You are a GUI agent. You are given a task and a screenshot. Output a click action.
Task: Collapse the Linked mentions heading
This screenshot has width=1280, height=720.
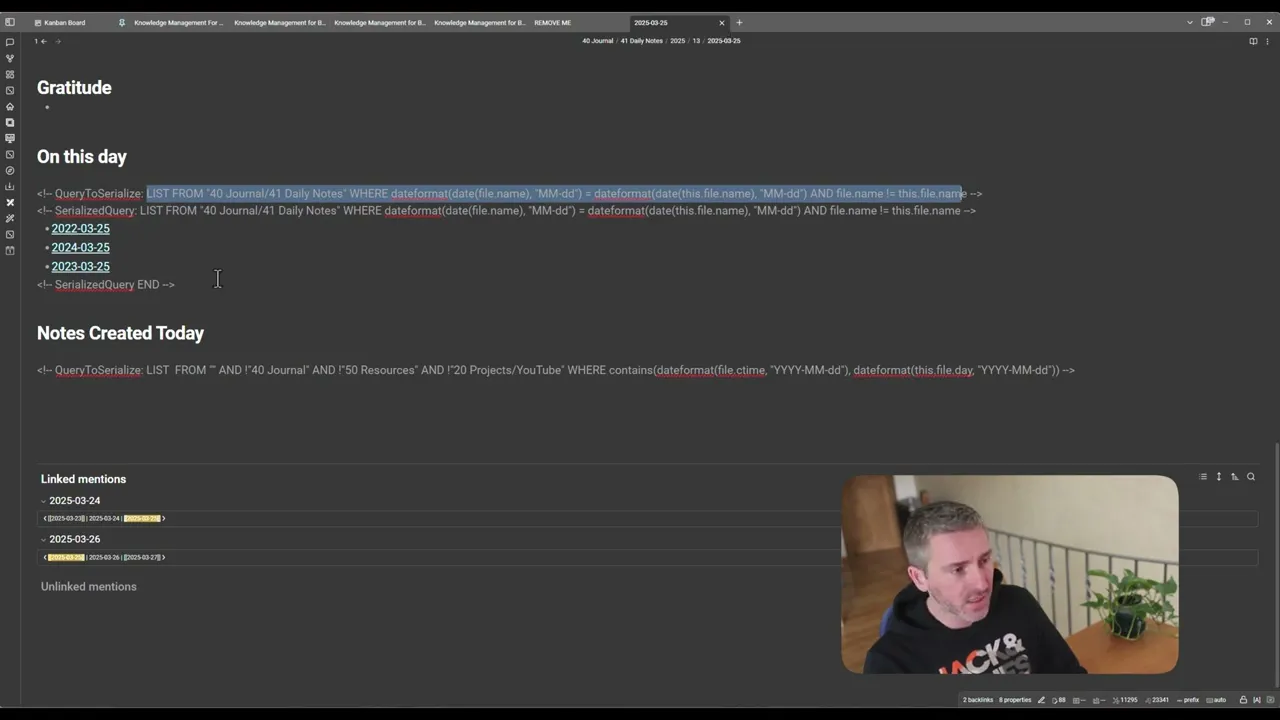point(84,479)
